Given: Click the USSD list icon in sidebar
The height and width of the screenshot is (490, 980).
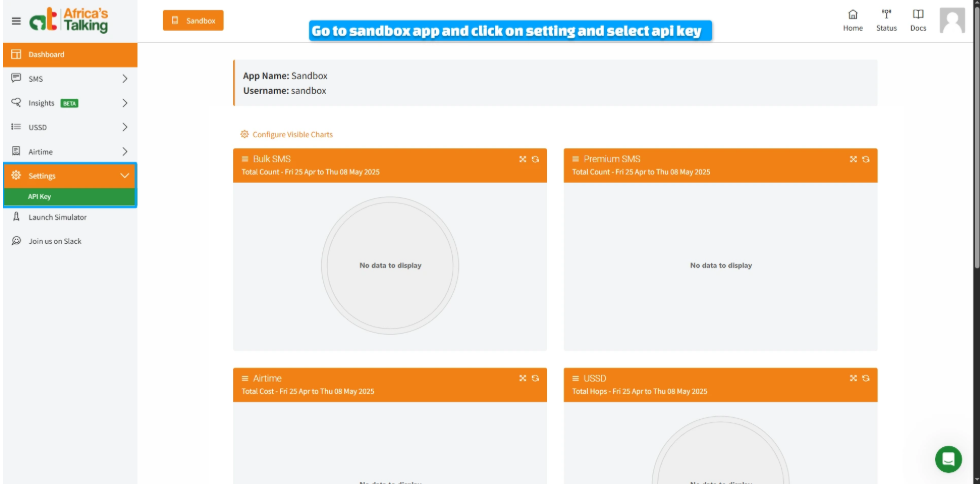Looking at the screenshot, I should point(16,127).
